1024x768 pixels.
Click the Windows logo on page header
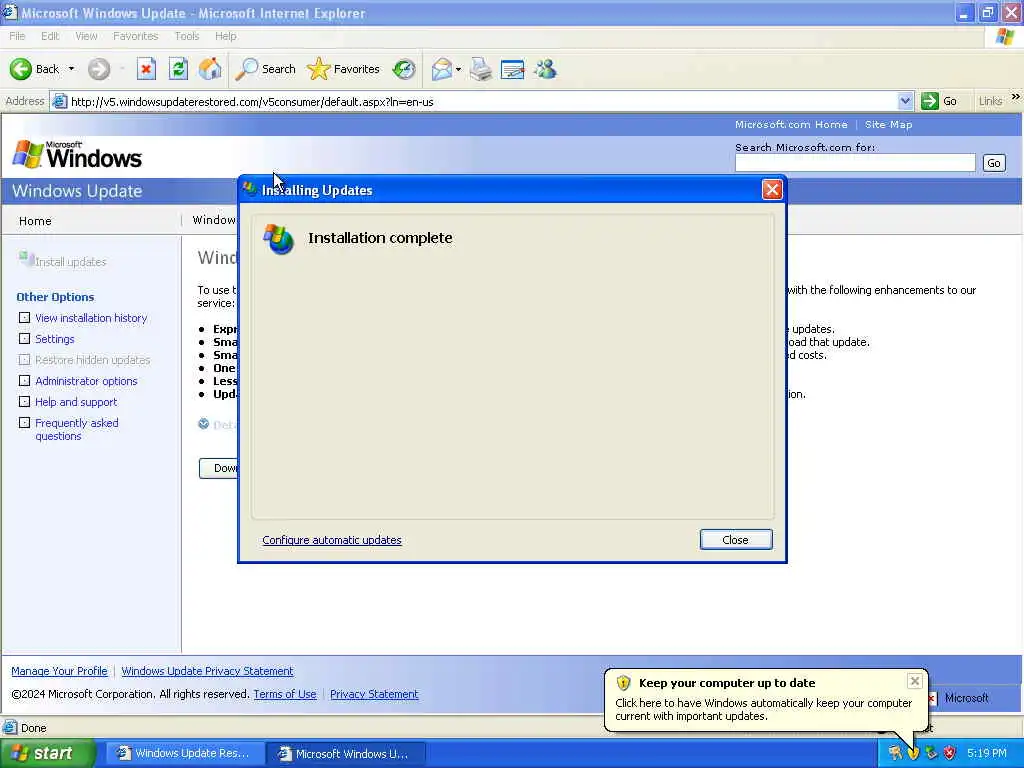(77, 155)
